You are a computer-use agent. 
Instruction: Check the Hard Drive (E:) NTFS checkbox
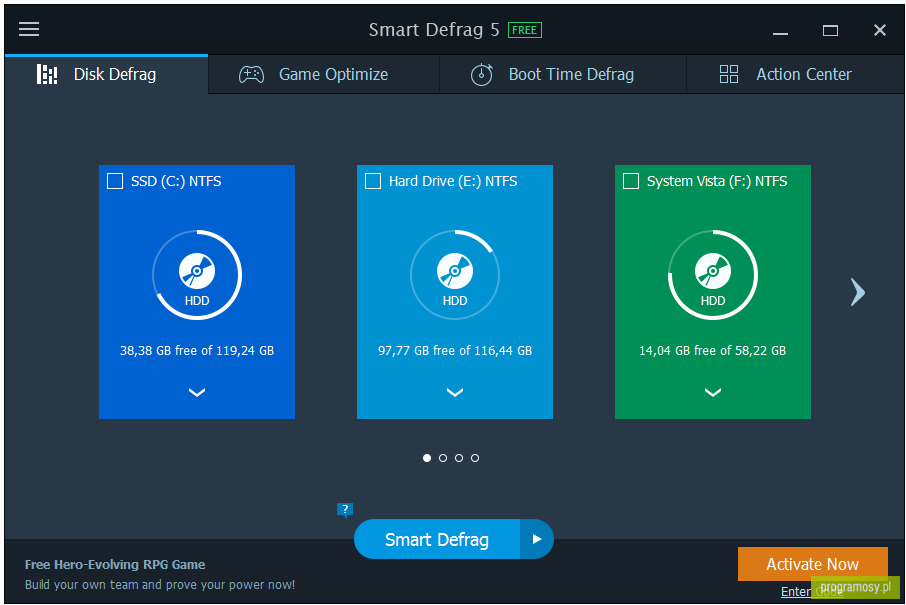click(373, 181)
